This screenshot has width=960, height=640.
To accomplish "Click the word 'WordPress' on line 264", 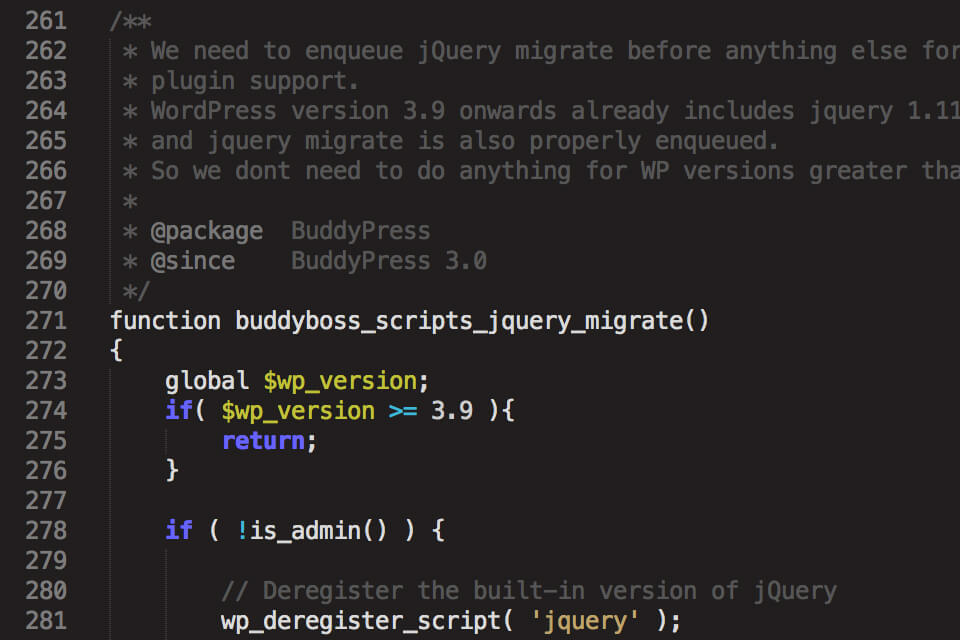I will click(214, 111).
